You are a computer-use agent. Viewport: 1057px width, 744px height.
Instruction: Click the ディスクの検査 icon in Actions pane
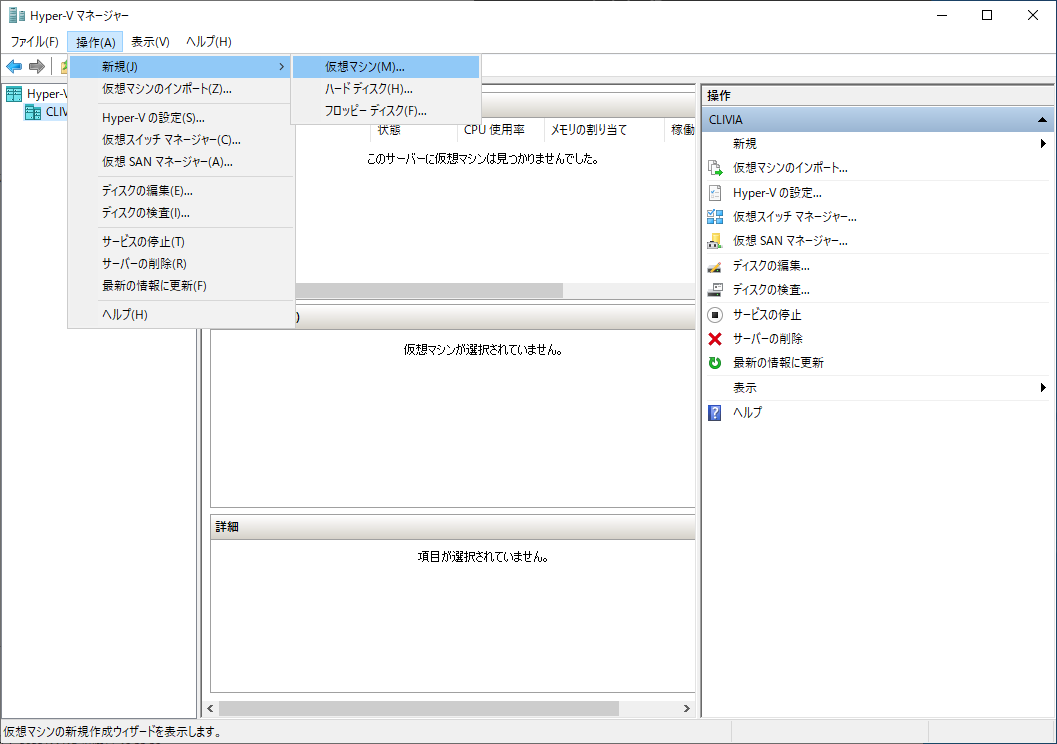point(715,290)
